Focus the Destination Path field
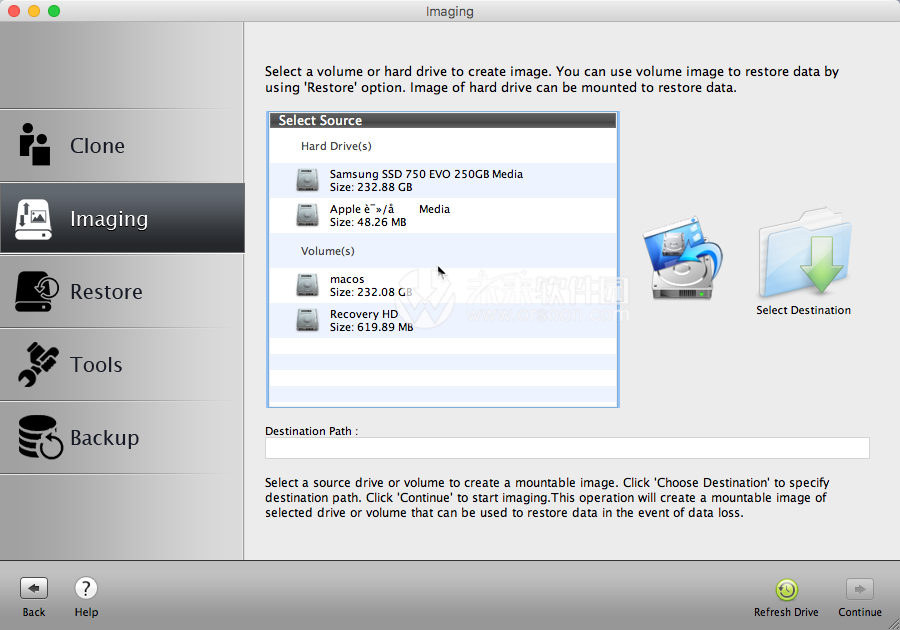Image resolution: width=900 pixels, height=630 pixels. point(567,448)
